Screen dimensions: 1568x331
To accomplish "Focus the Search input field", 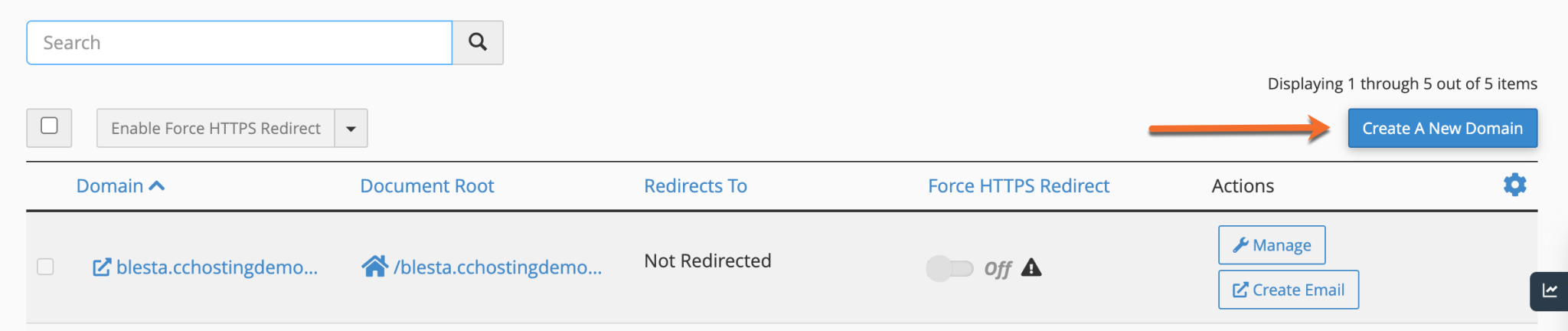I will (239, 43).
